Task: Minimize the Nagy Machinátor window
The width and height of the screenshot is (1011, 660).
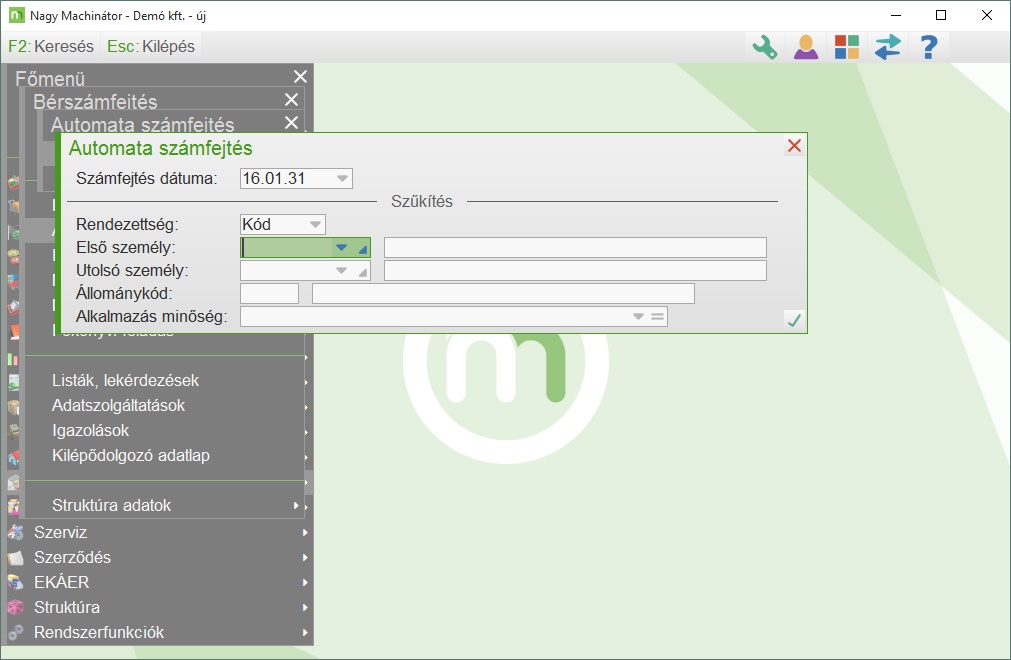Action: 896,15
